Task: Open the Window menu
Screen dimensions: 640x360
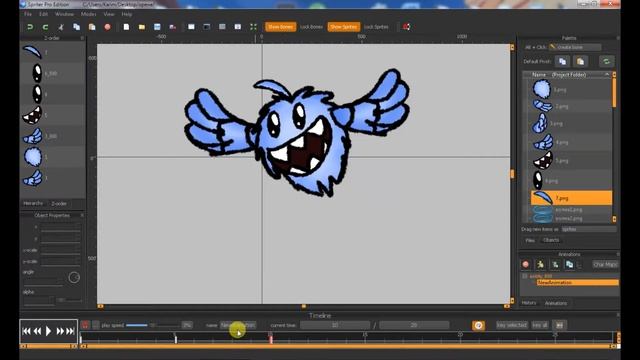Action: click(64, 14)
